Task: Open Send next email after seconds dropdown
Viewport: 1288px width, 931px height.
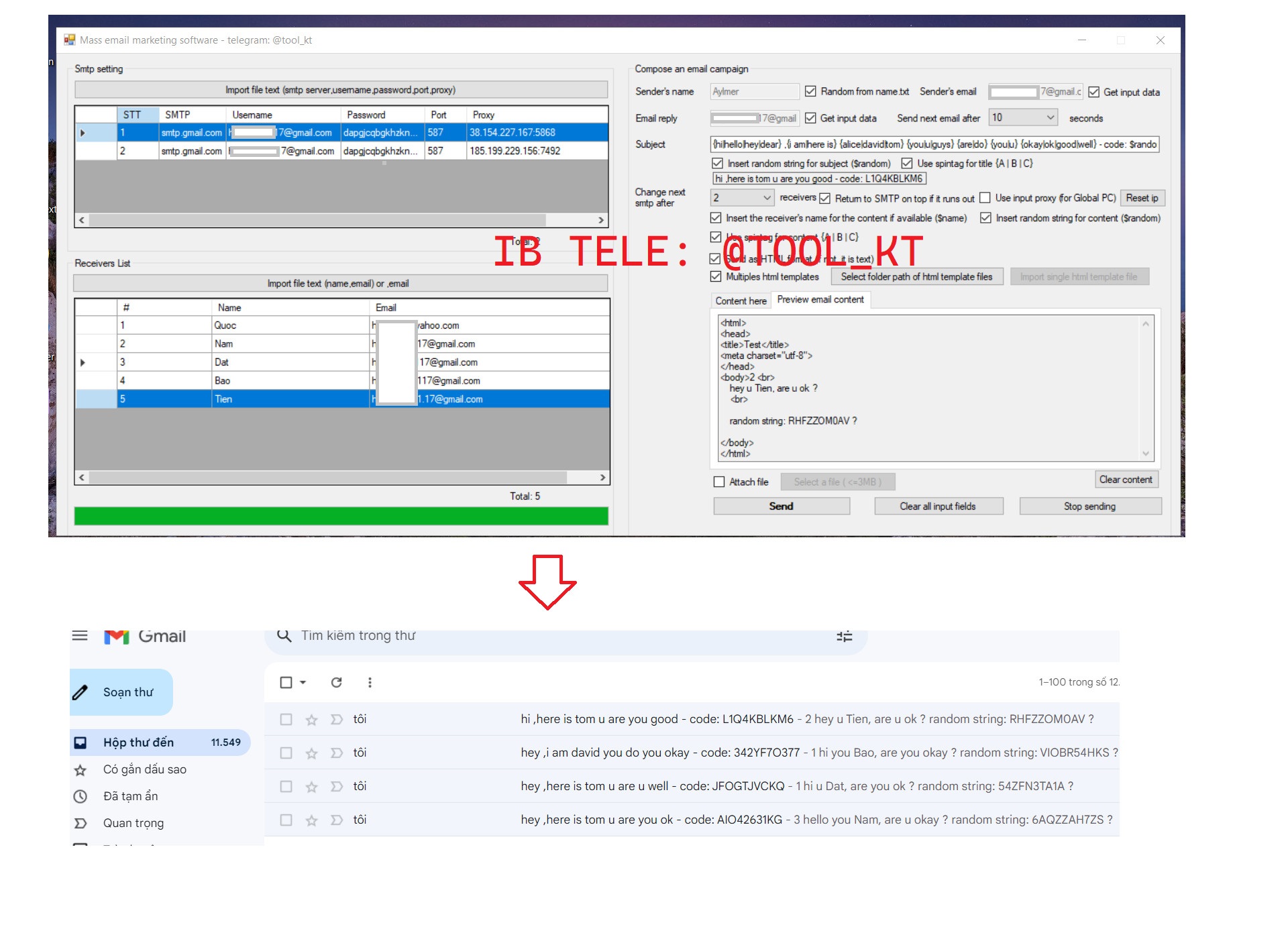Action: (1050, 117)
